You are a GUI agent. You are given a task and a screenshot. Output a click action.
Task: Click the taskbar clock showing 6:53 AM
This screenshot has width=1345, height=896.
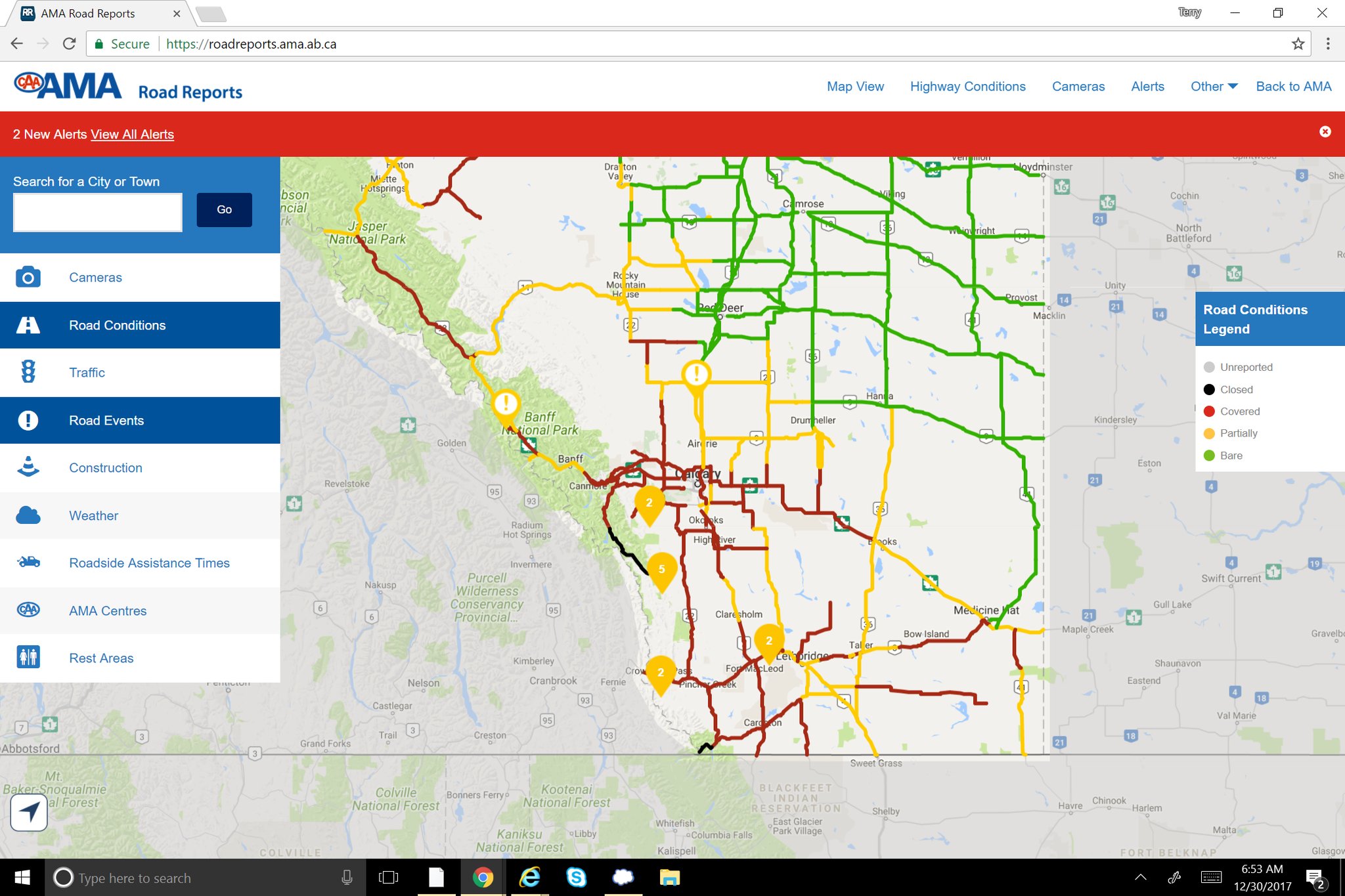point(1262,878)
